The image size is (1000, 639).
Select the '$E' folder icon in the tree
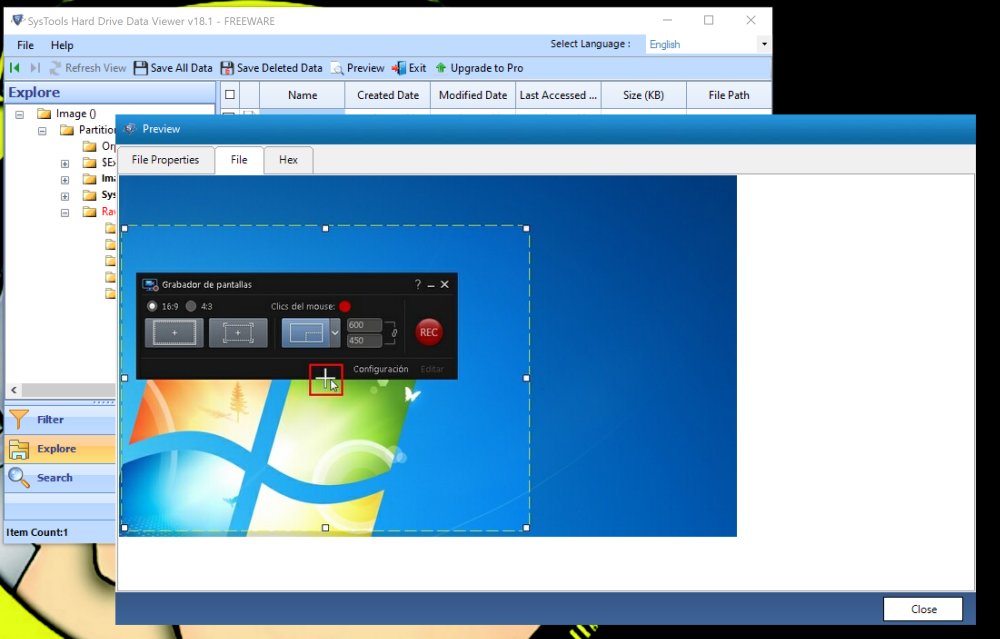tap(90, 163)
